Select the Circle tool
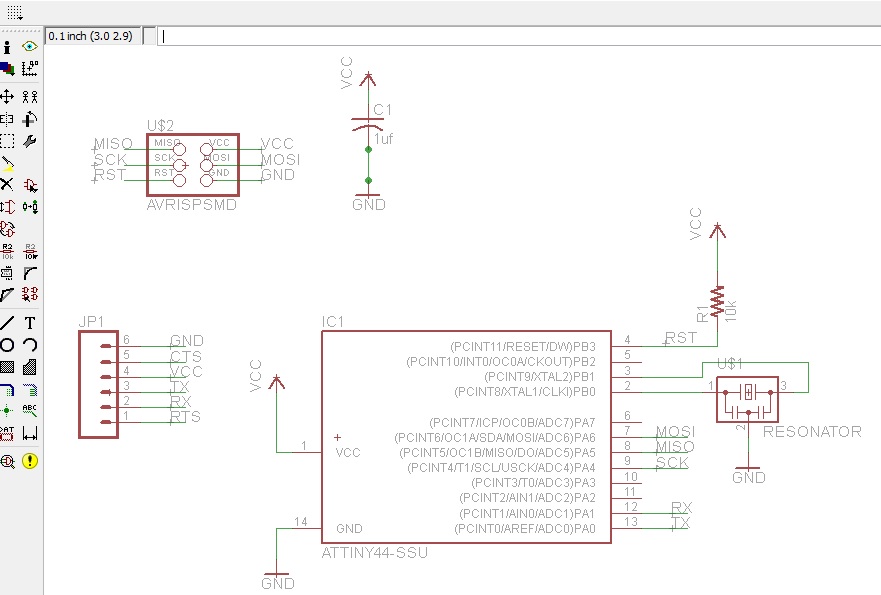The height and width of the screenshot is (595, 881). pyautogui.click(x=7, y=344)
